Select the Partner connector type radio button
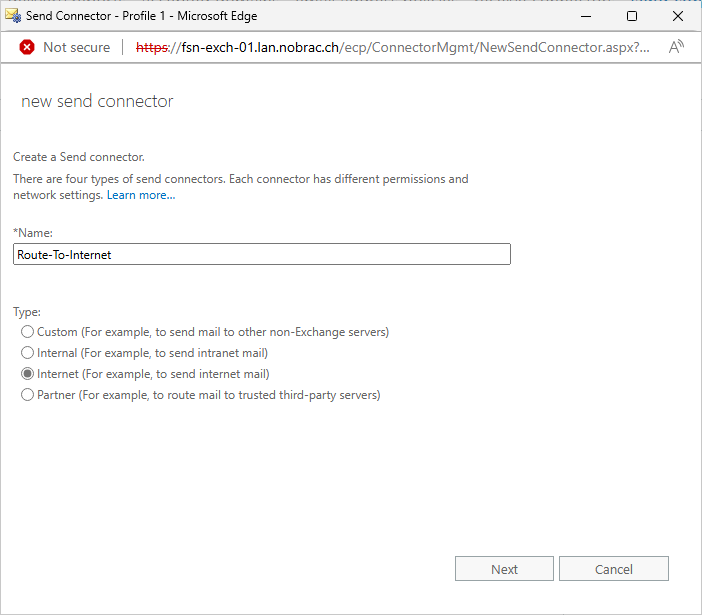The image size is (702, 615). tap(27, 395)
